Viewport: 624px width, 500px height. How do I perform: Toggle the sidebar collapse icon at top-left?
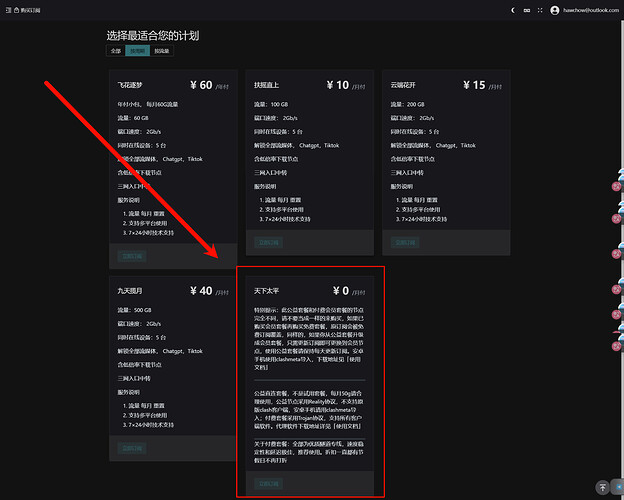8,10
